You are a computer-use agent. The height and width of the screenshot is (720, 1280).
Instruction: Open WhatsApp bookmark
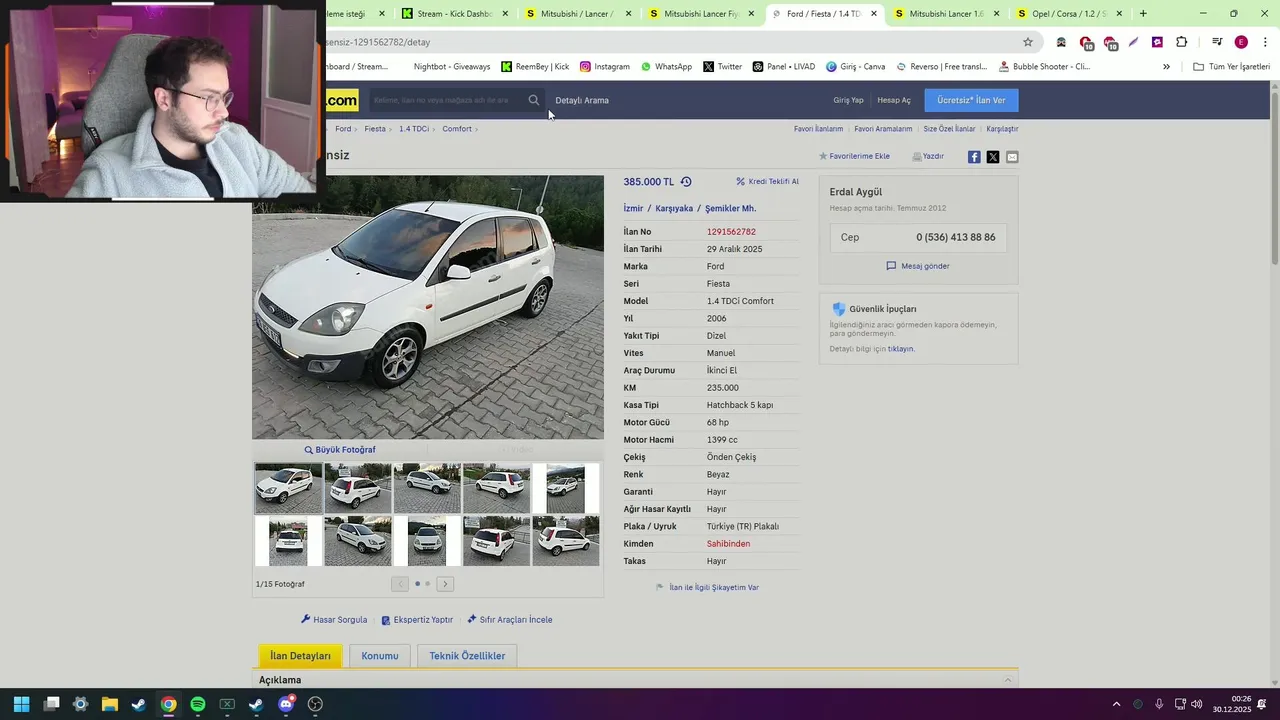[666, 67]
